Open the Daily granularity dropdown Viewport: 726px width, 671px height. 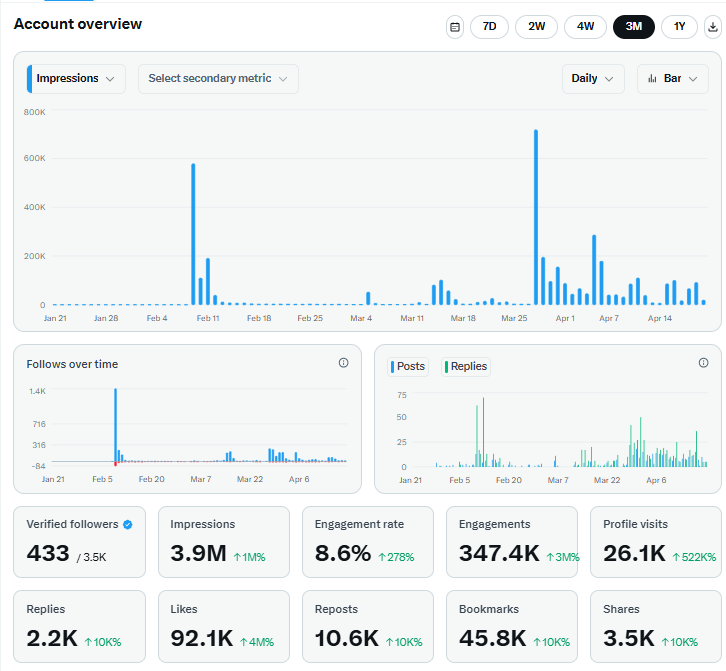coord(593,79)
